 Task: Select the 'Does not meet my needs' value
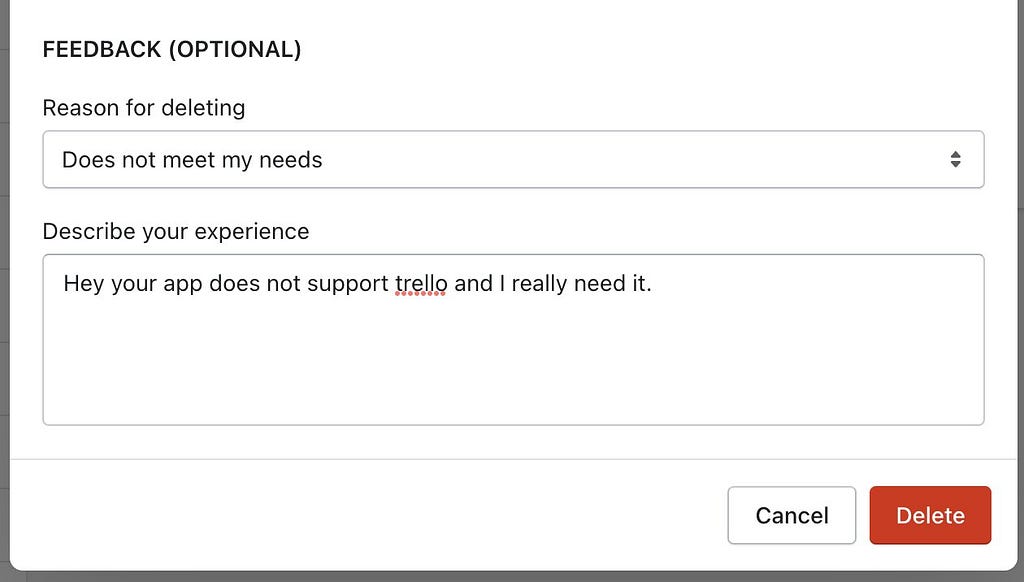(192, 160)
